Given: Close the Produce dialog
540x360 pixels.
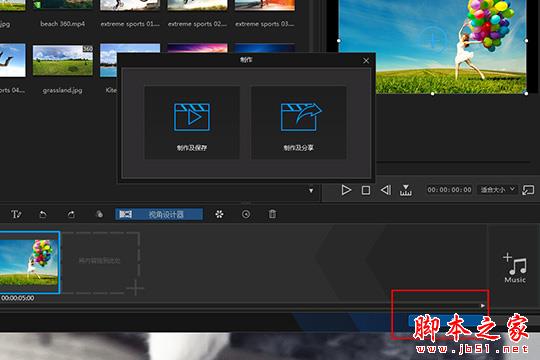Looking at the screenshot, I should (x=366, y=61).
